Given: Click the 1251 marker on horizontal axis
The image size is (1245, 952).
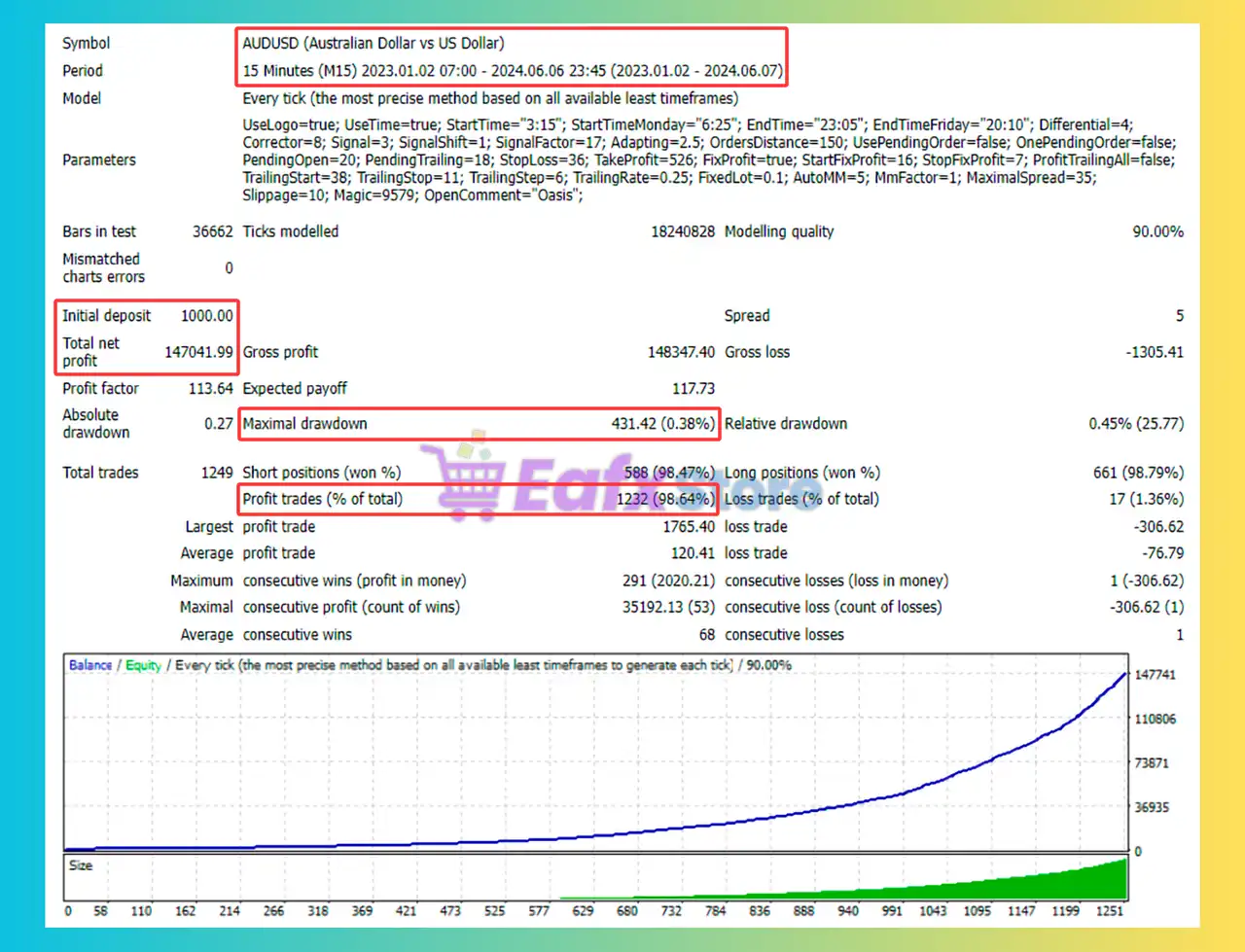Looking at the screenshot, I should pyautogui.click(x=1109, y=911).
